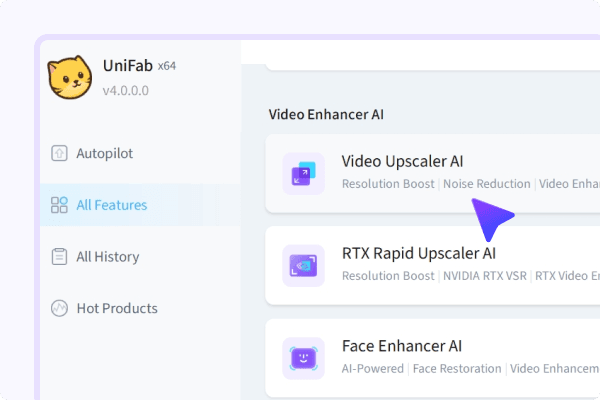This screenshot has height=400, width=600.
Task: Click the NVIDIA RTX VSR tag
Action: coord(487,276)
